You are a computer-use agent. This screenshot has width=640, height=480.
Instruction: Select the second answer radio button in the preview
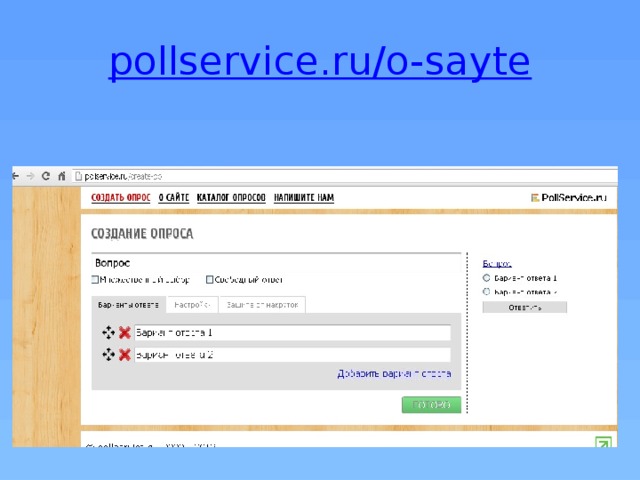[x=486, y=292]
